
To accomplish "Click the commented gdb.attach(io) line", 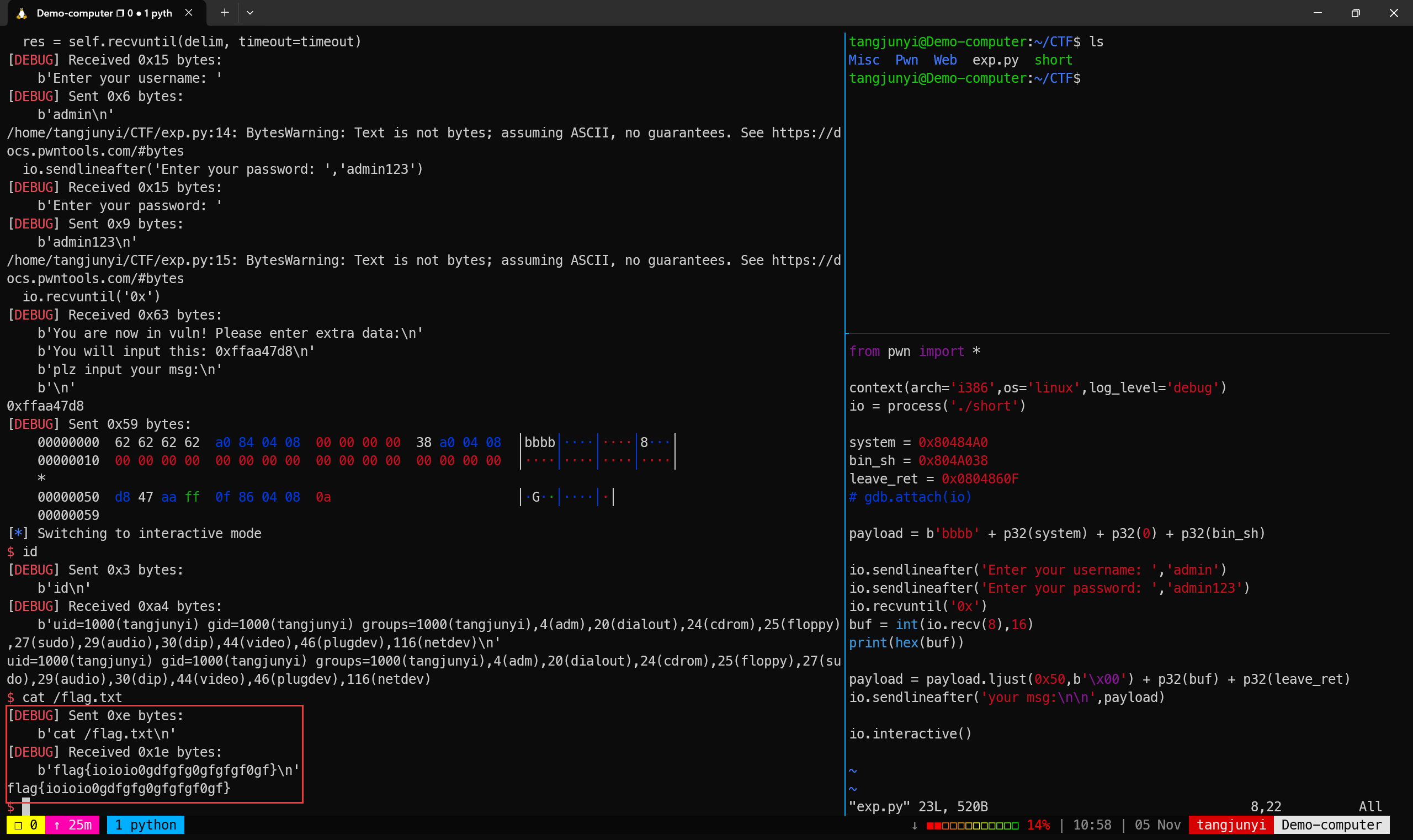I will click(x=910, y=497).
